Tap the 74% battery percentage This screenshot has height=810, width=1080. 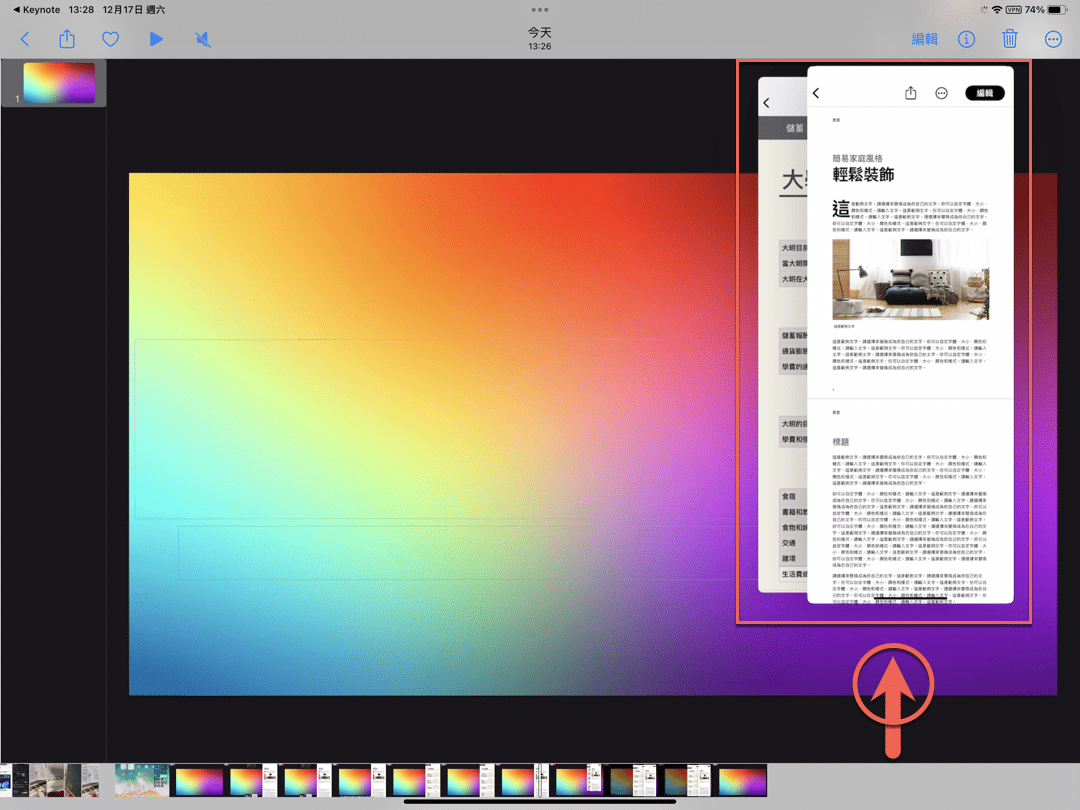[x=1035, y=10]
